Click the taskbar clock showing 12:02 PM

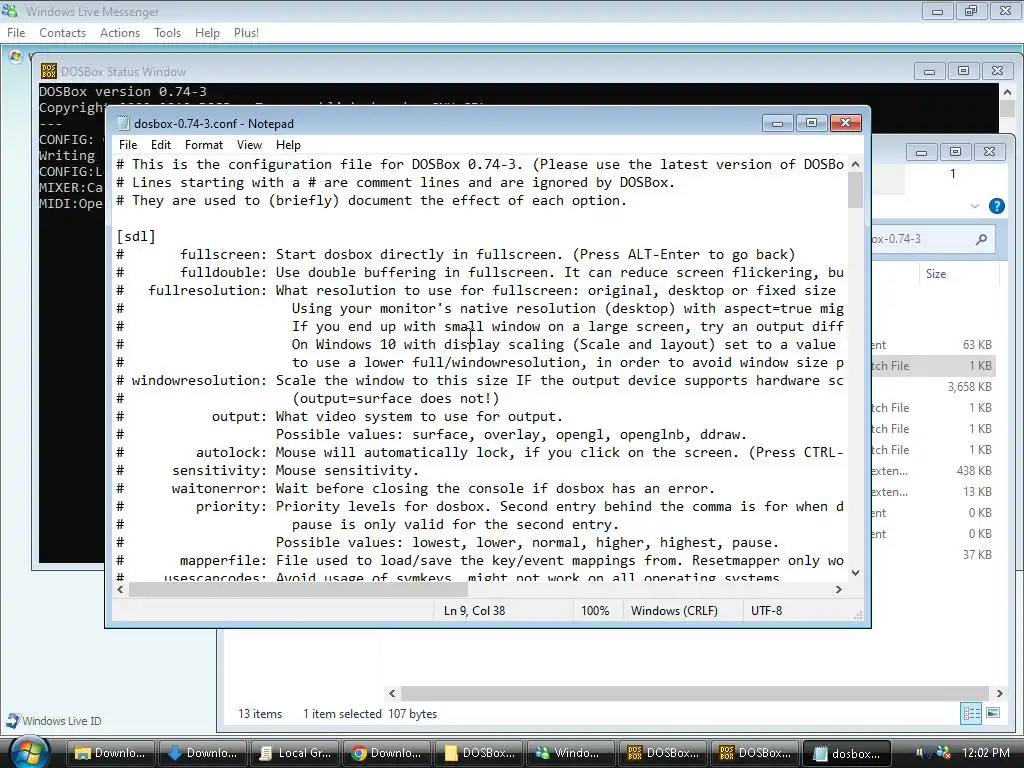[x=985, y=753]
